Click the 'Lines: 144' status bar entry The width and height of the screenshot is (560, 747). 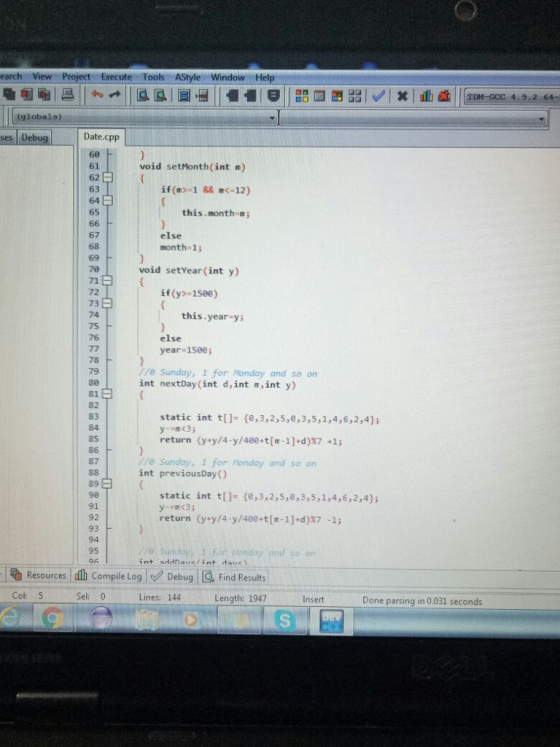click(160, 597)
